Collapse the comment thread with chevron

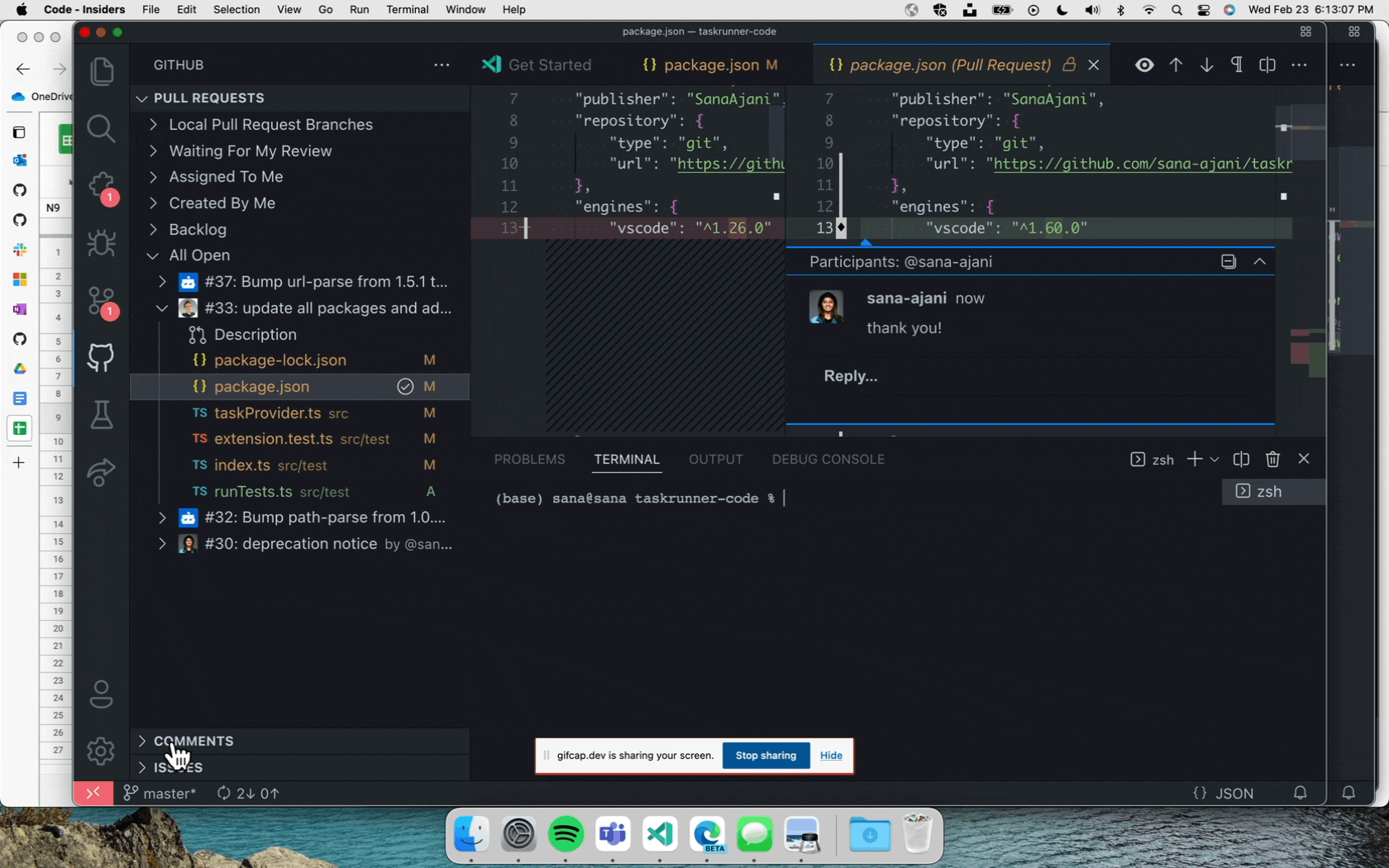1259,261
